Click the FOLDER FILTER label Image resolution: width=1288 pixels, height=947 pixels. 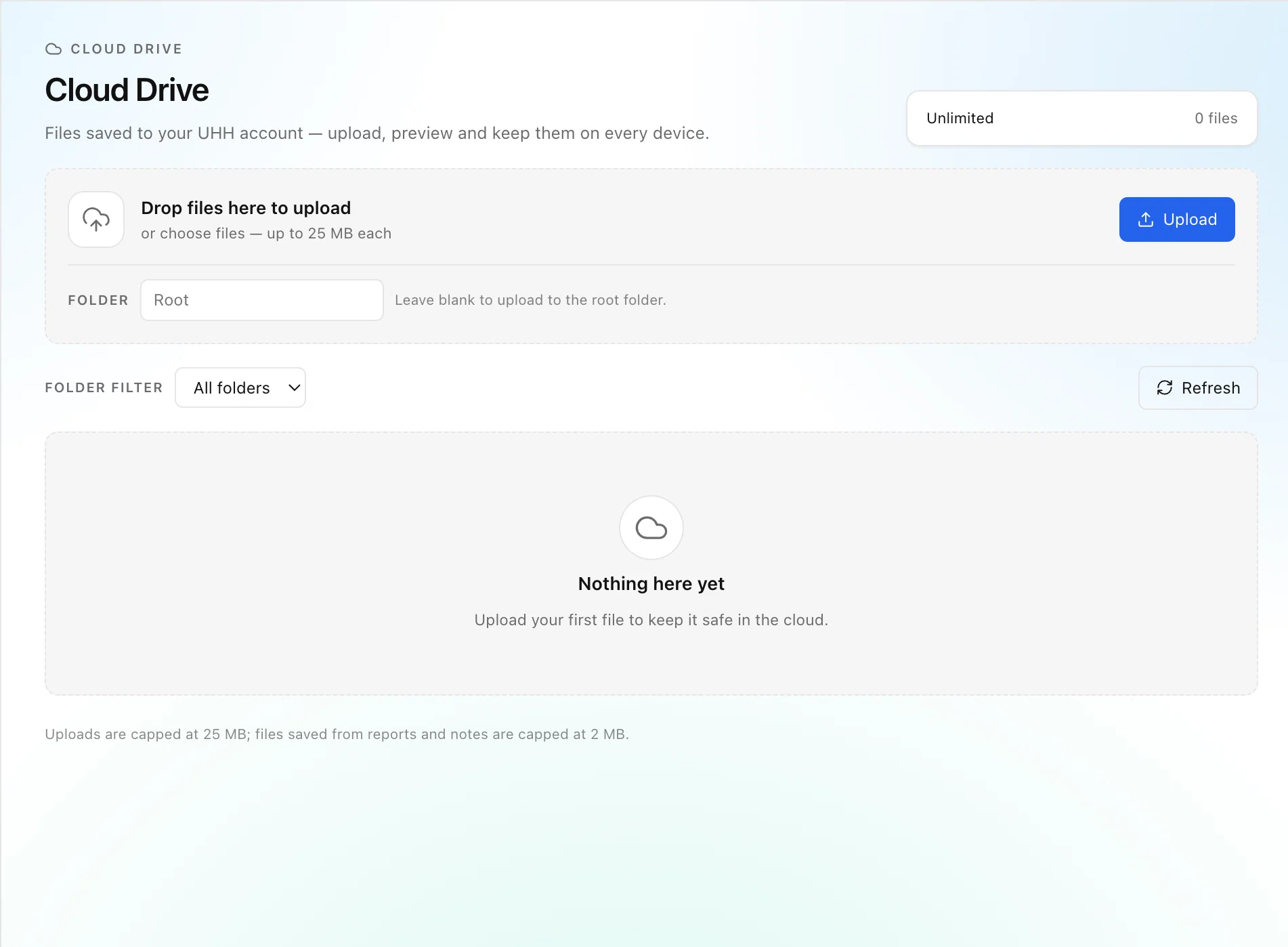point(104,387)
